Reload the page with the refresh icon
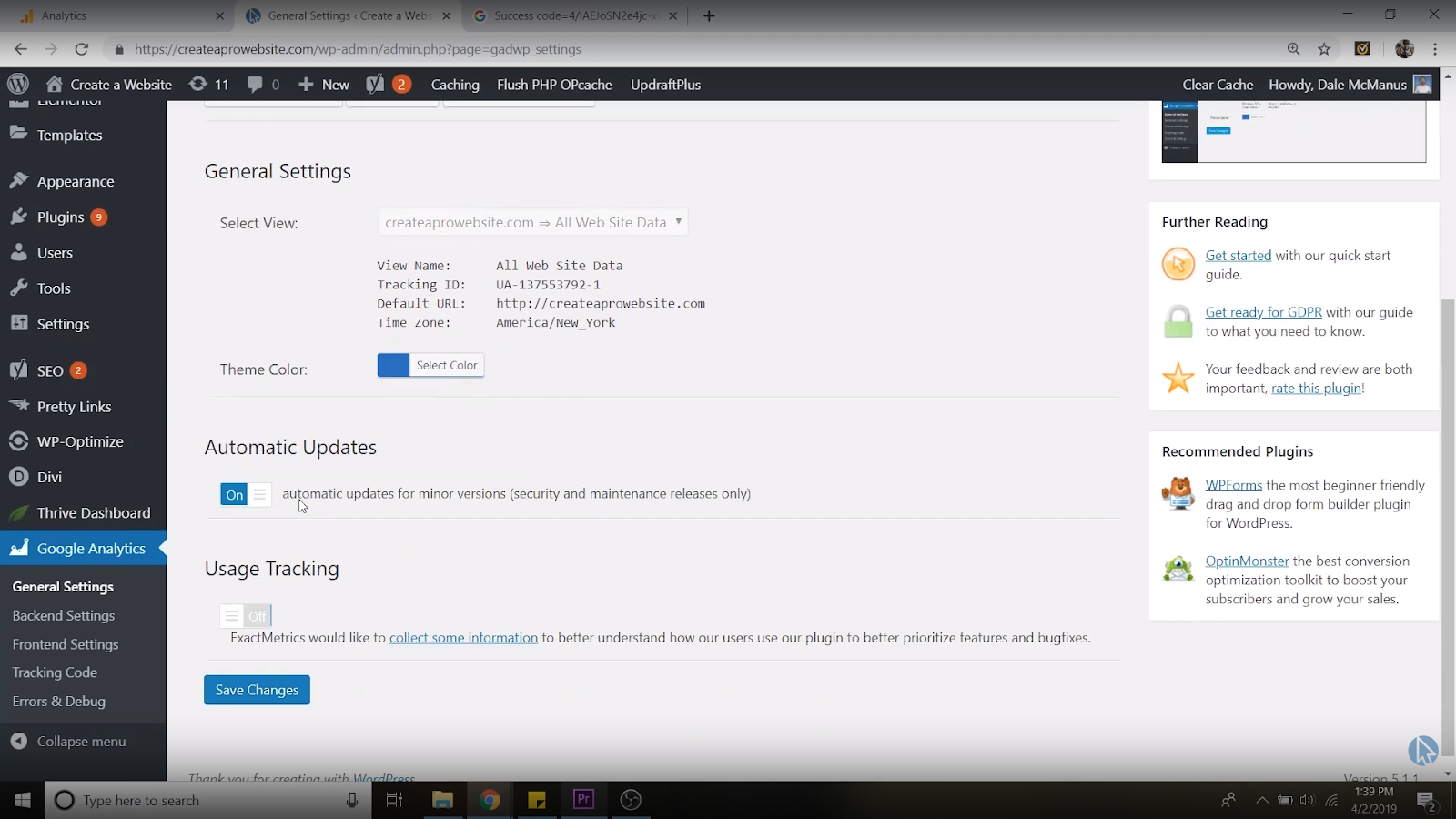Viewport: 1456px width, 819px height. point(82,49)
